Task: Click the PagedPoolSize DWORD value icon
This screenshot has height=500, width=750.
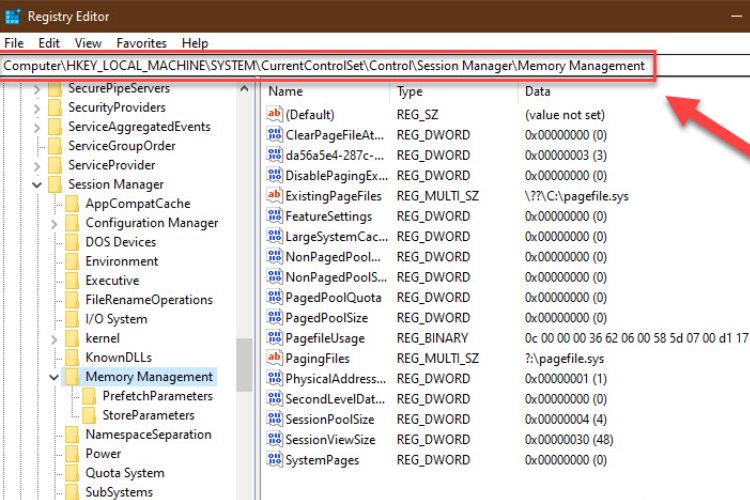Action: click(x=275, y=317)
